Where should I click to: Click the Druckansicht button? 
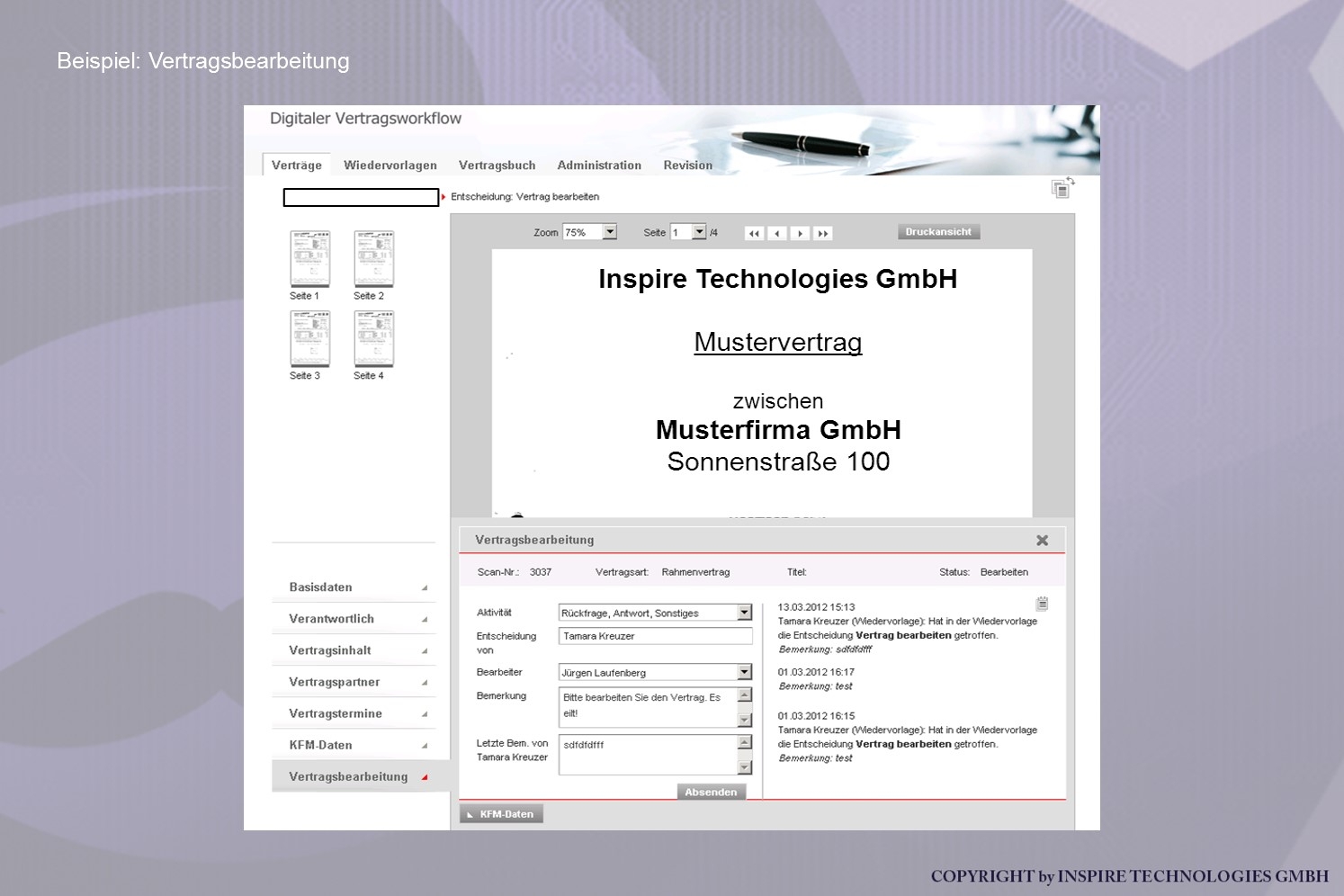pos(938,232)
